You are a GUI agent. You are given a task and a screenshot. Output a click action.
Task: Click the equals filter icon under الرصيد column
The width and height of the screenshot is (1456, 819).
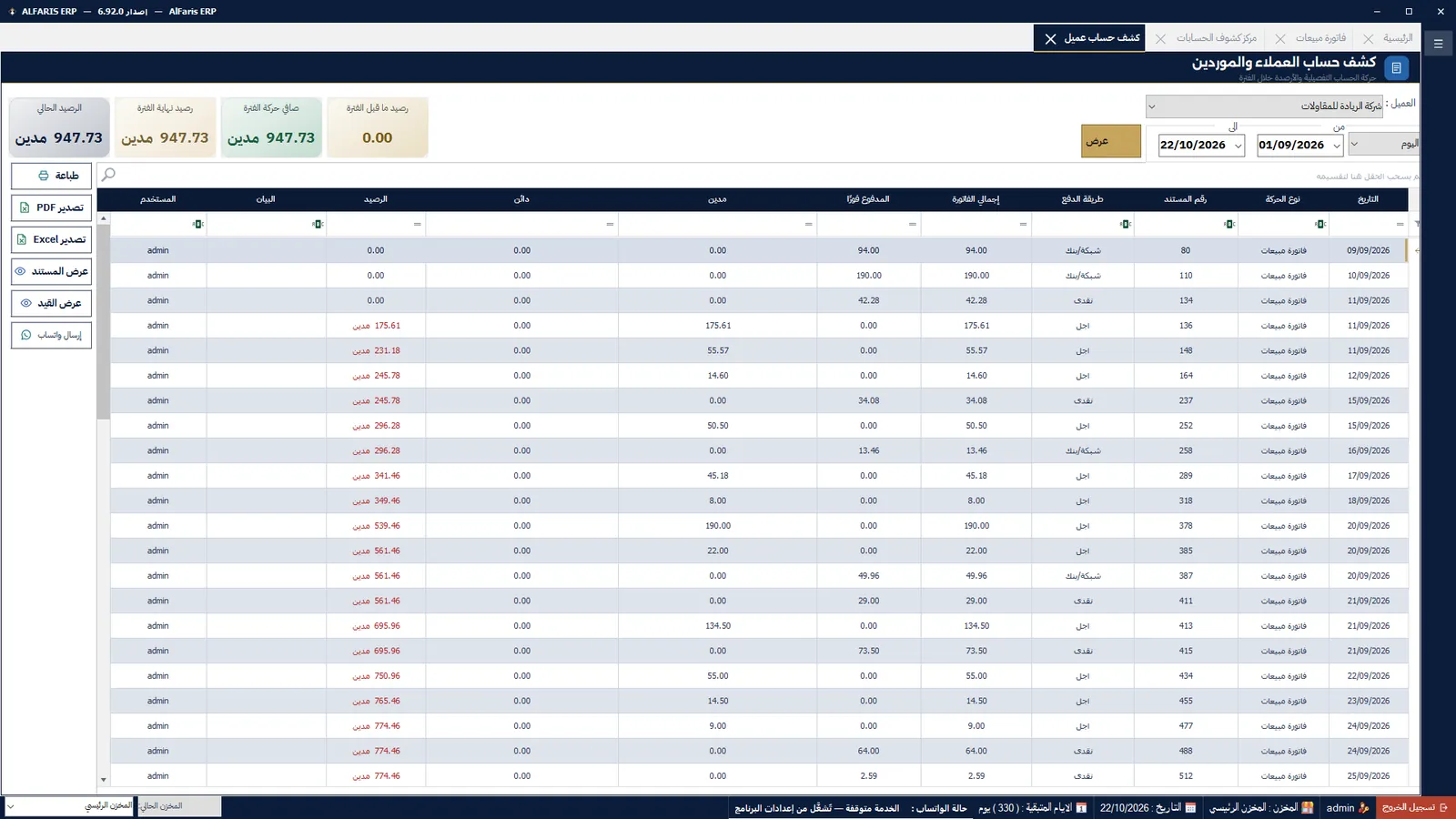418,224
